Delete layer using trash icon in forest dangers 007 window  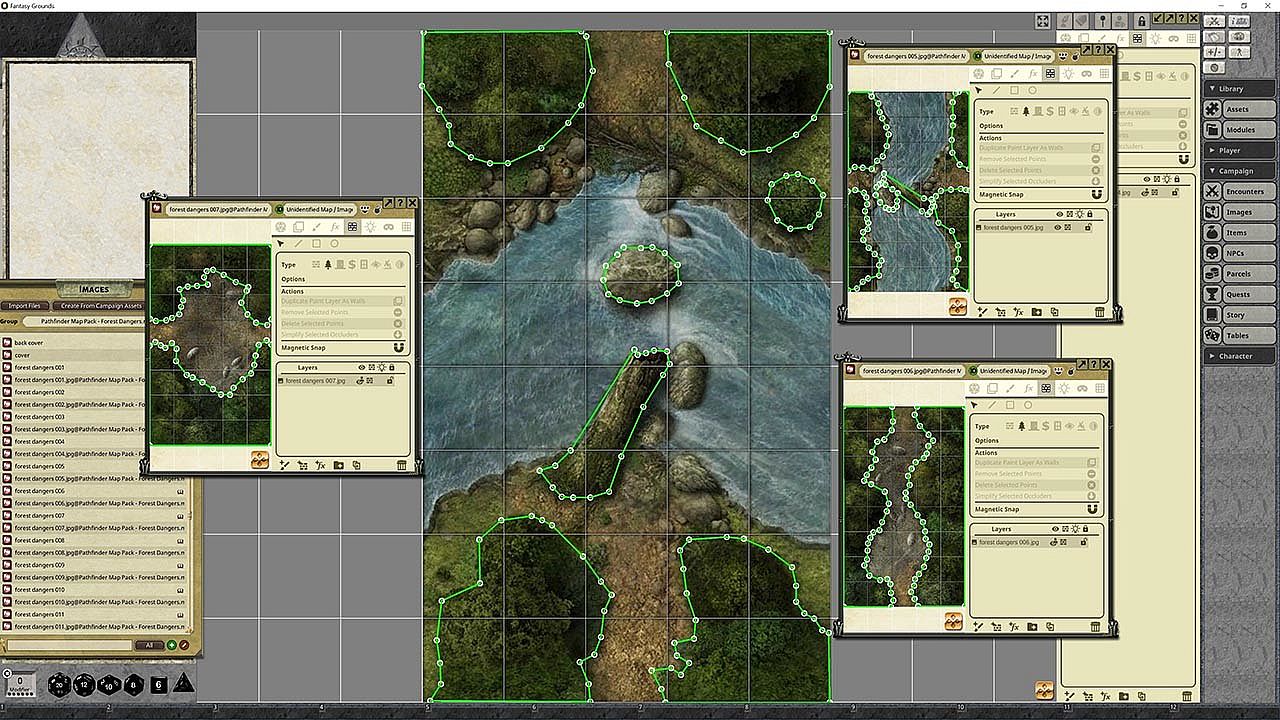click(x=402, y=465)
